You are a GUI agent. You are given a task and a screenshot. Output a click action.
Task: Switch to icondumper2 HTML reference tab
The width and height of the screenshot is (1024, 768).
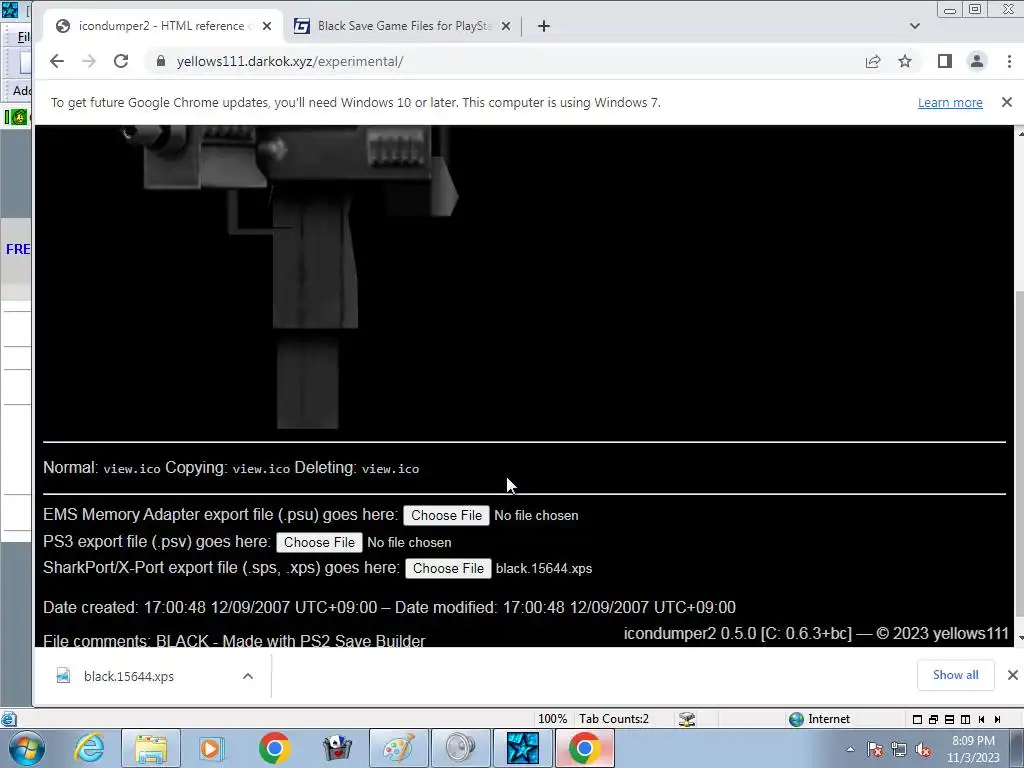coord(163,26)
